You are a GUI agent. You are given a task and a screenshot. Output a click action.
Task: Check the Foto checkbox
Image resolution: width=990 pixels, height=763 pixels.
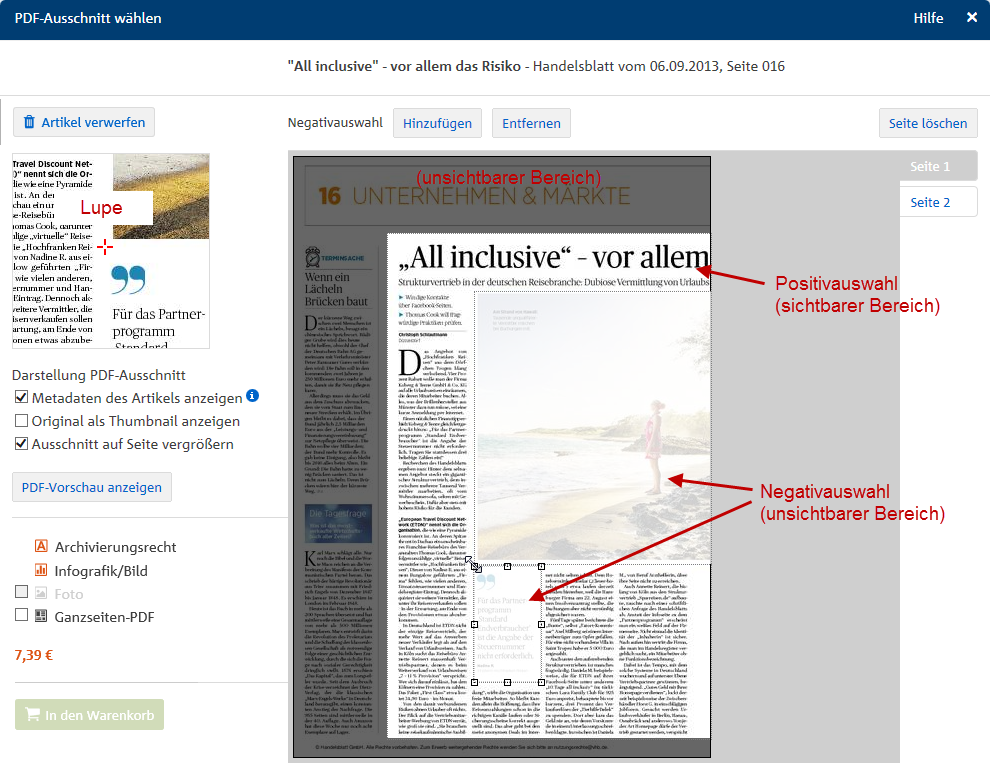tap(21, 592)
